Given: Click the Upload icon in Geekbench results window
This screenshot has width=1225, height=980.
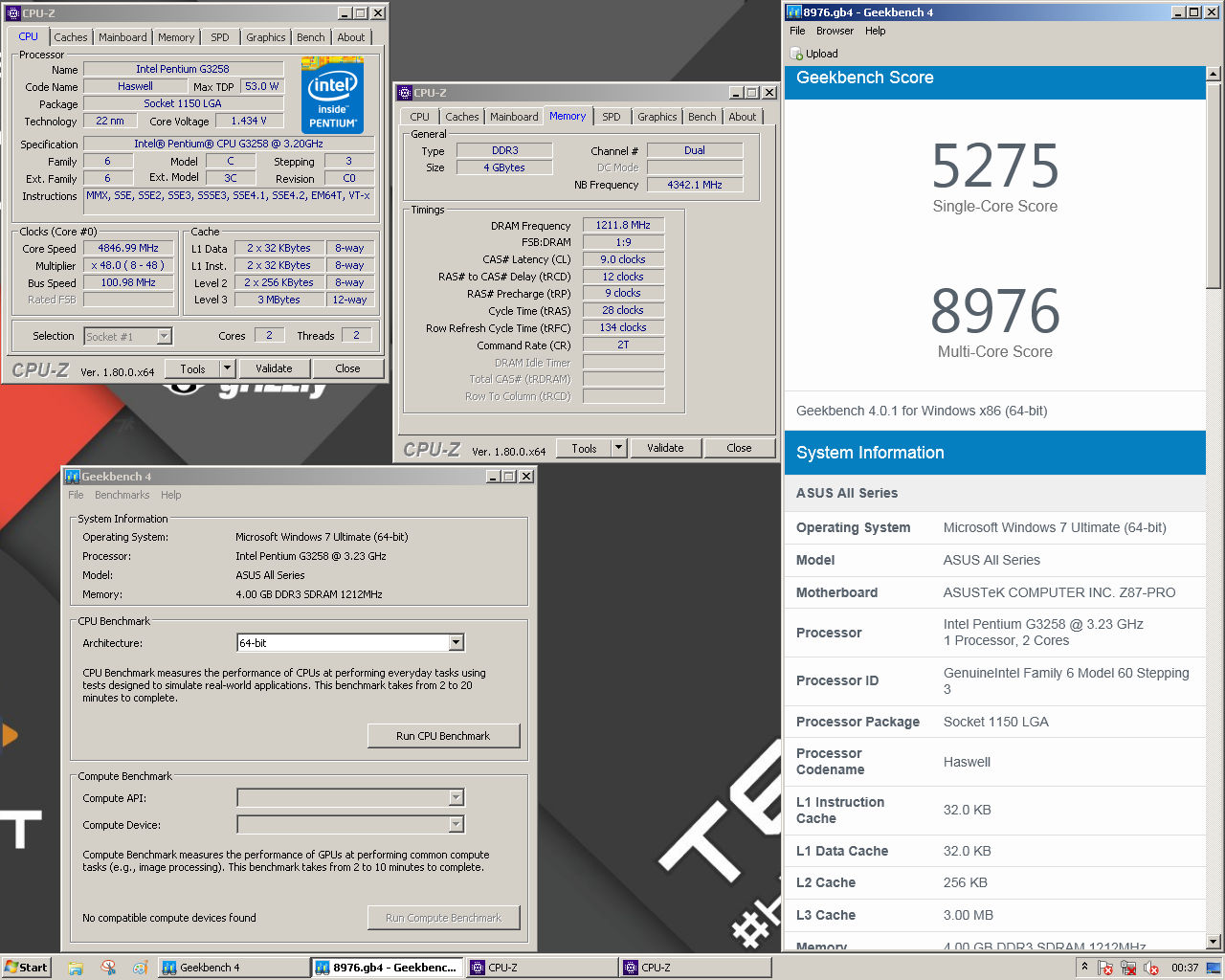Looking at the screenshot, I should tap(798, 55).
